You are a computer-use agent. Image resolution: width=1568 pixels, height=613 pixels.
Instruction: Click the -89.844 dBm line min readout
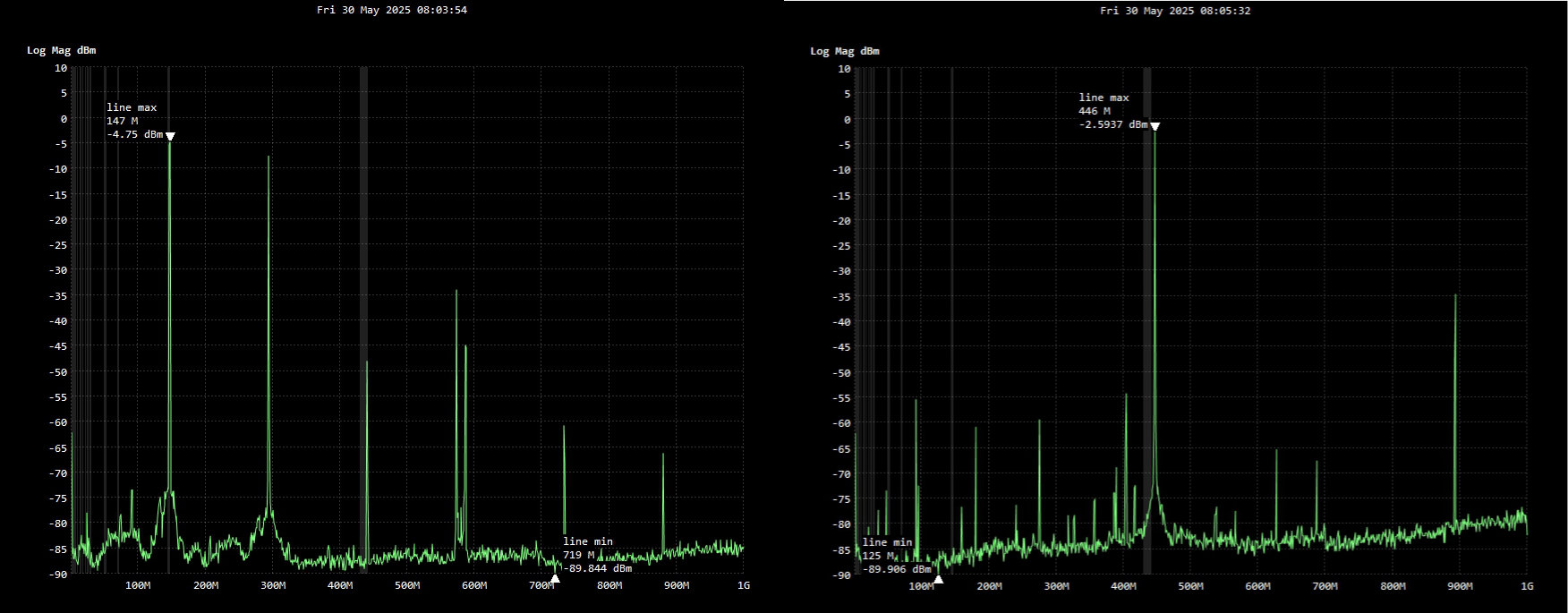pos(597,568)
